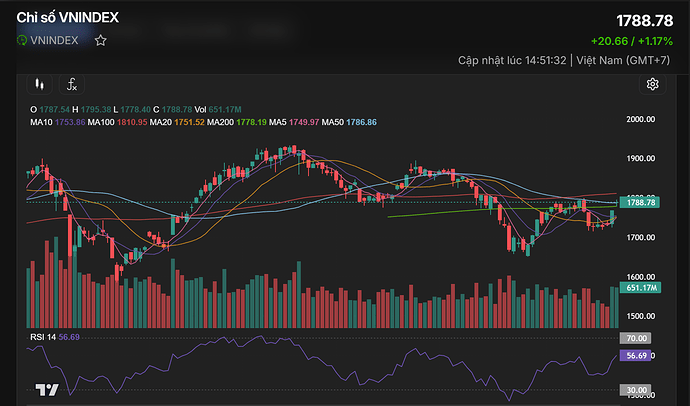This screenshot has width=690, height=406.
Task: Add VNINDEX to favorites with star
Action: coord(101,40)
